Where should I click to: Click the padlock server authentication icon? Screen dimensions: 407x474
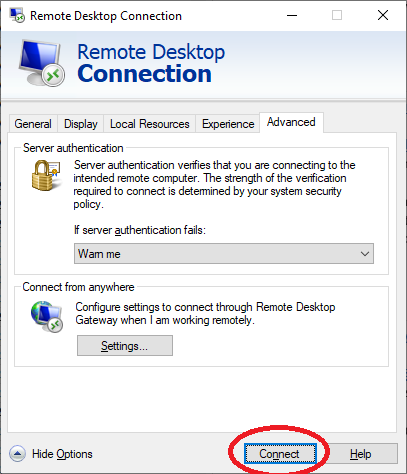pyautogui.click(x=46, y=175)
